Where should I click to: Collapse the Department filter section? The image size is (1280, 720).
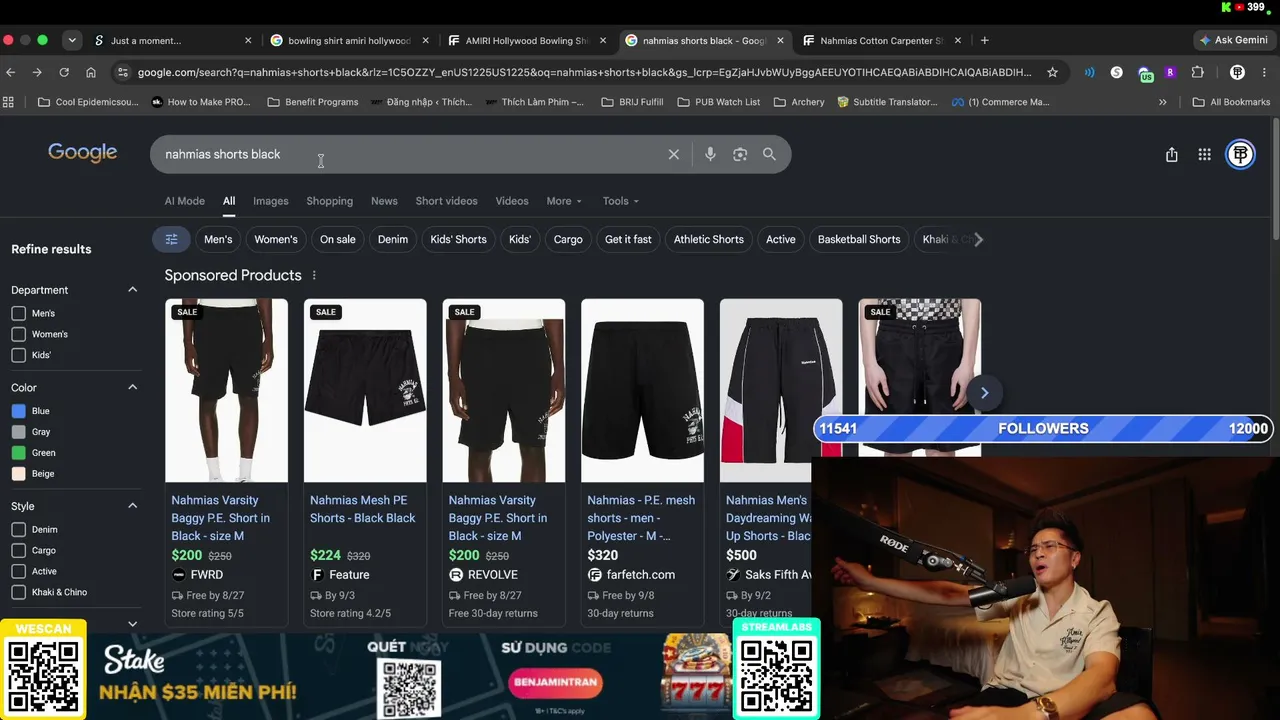point(132,290)
